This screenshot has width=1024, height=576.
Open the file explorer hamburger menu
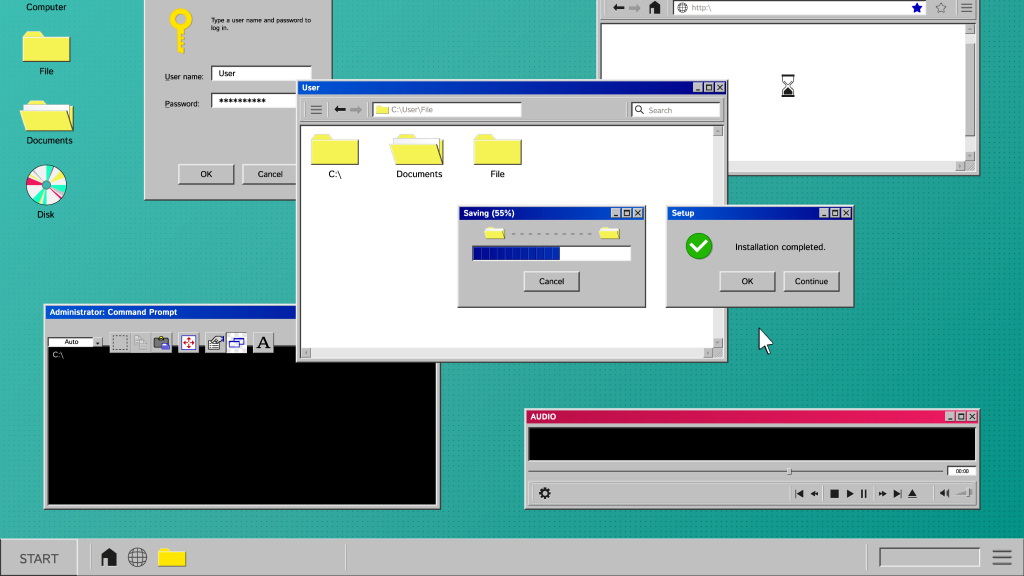(316, 110)
